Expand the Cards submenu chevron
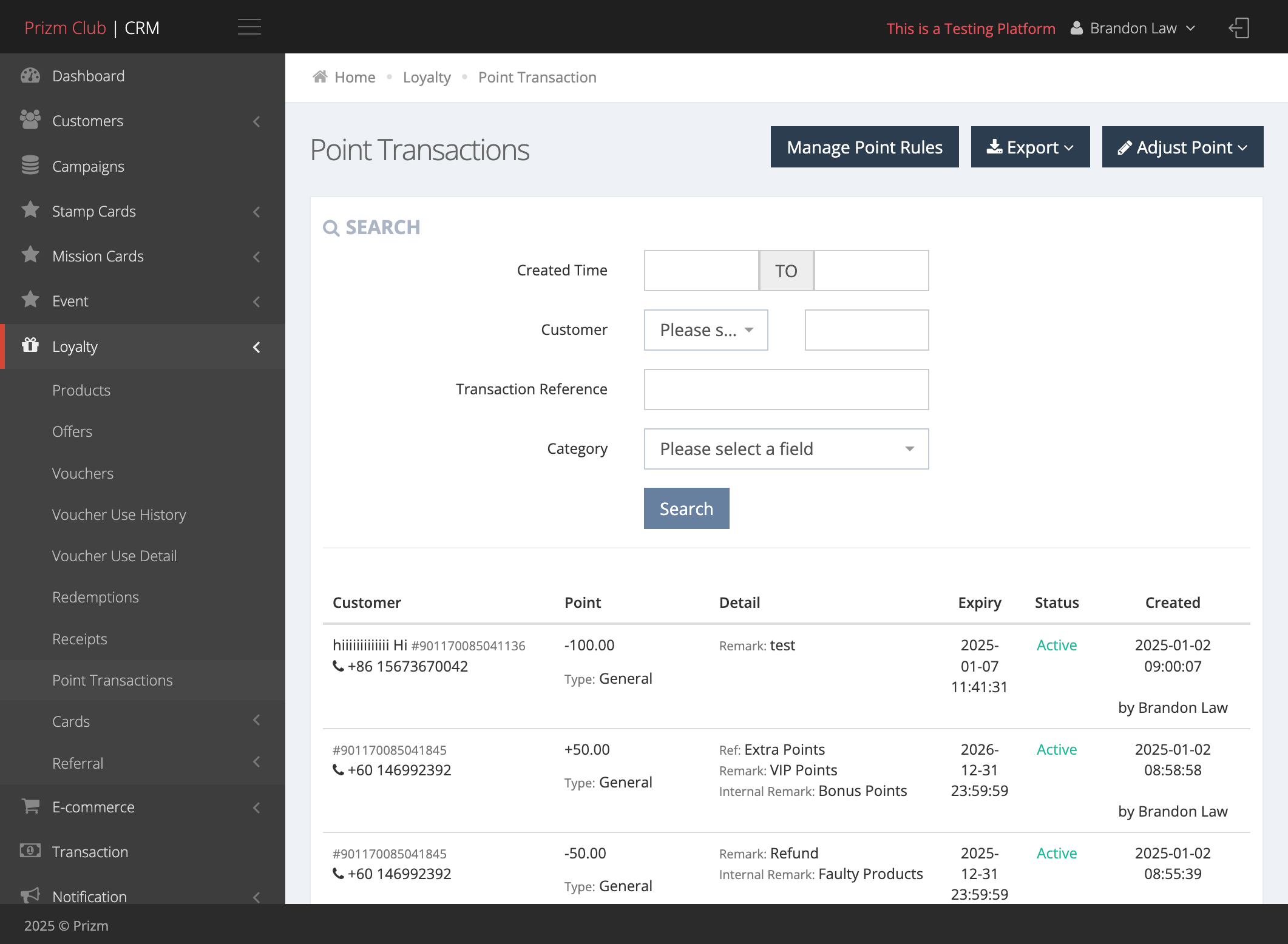 click(x=257, y=720)
